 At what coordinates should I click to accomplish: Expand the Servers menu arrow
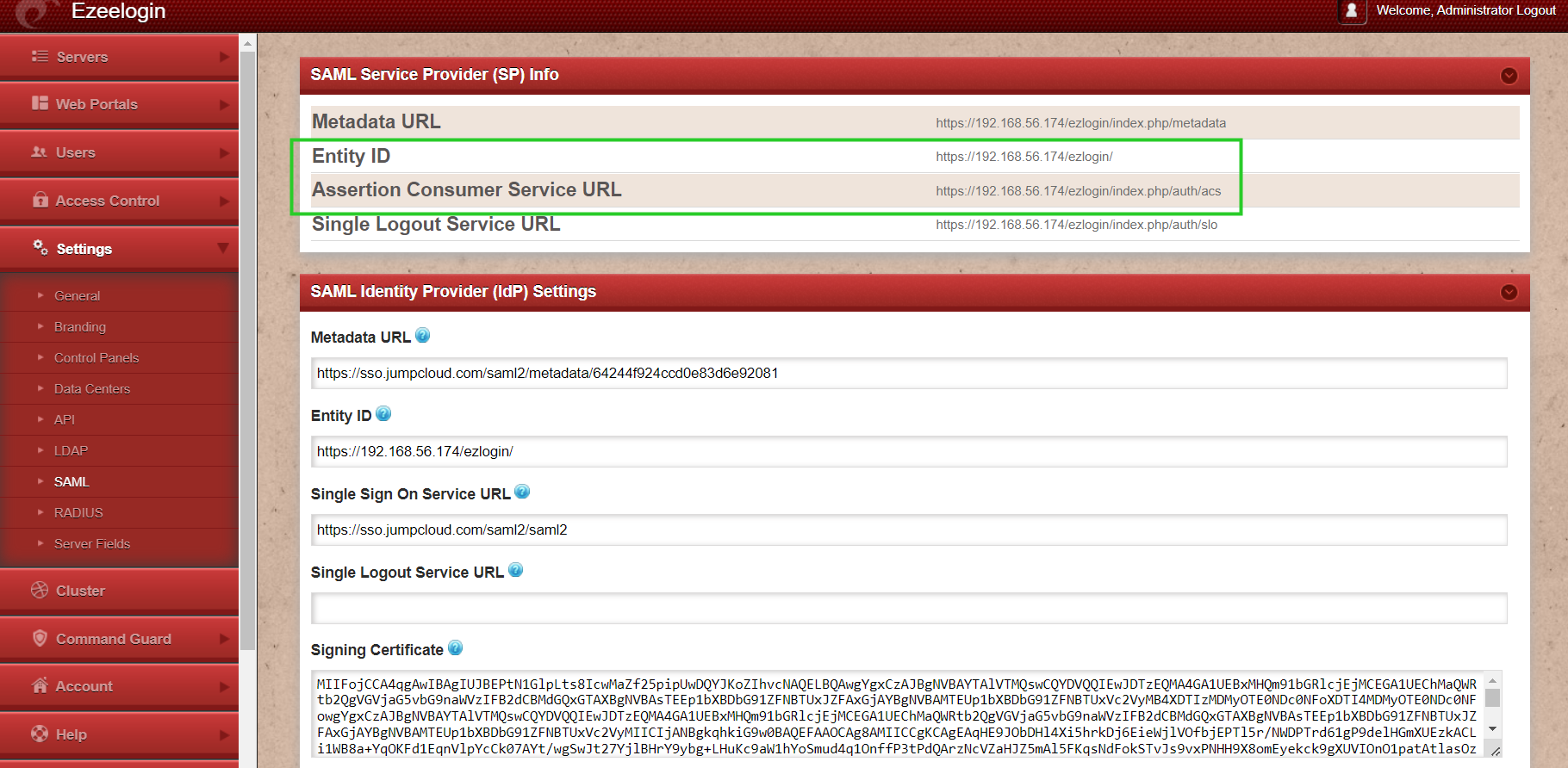[224, 57]
